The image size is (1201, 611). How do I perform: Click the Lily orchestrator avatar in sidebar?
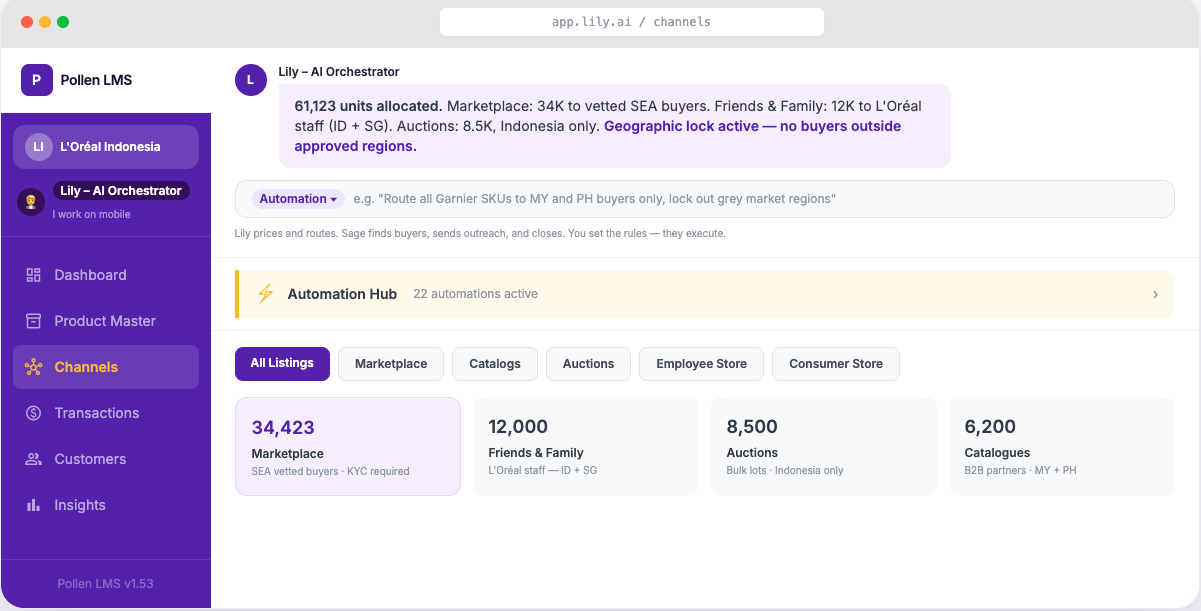point(31,202)
